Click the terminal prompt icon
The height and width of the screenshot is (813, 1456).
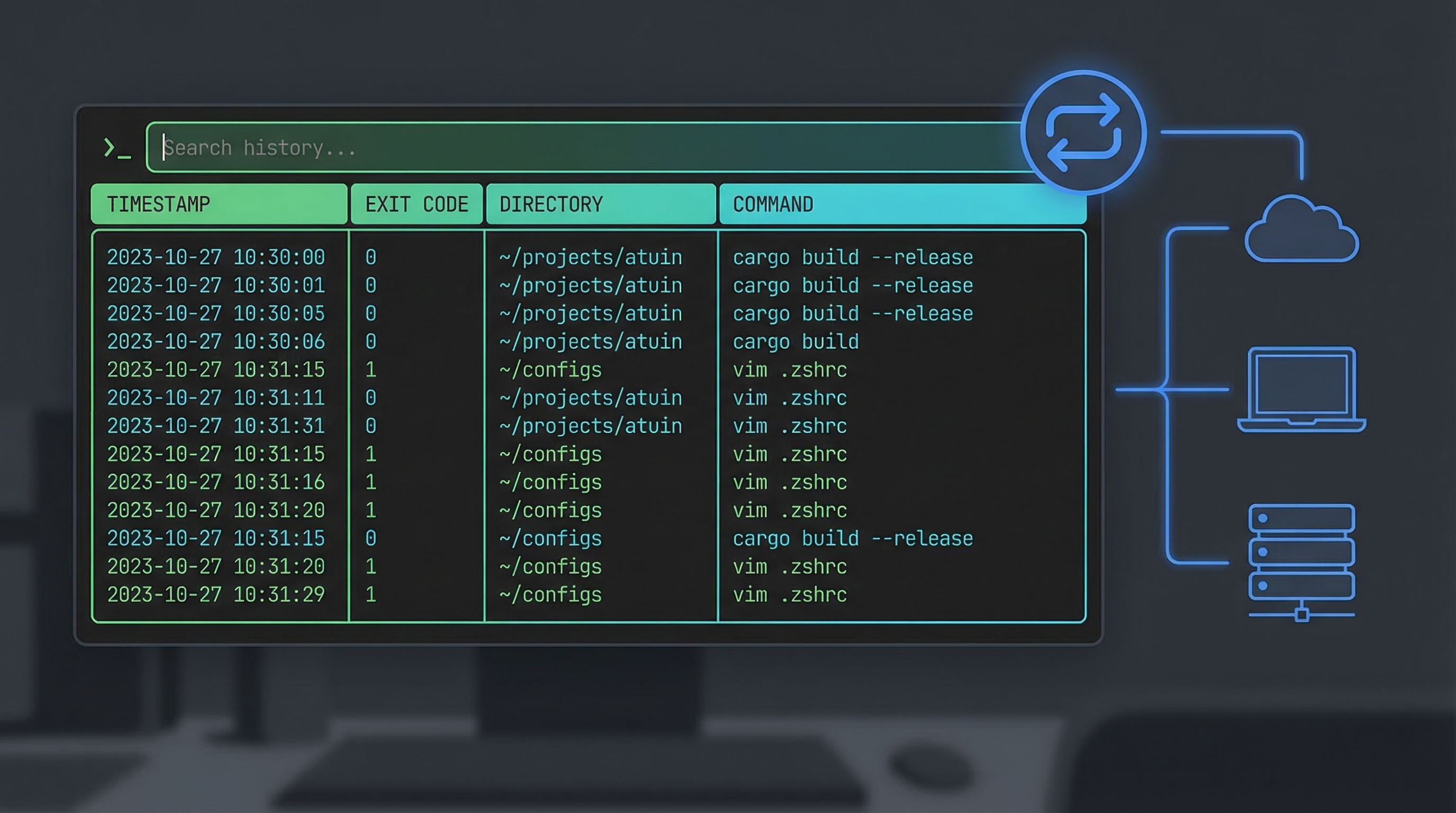click(117, 149)
